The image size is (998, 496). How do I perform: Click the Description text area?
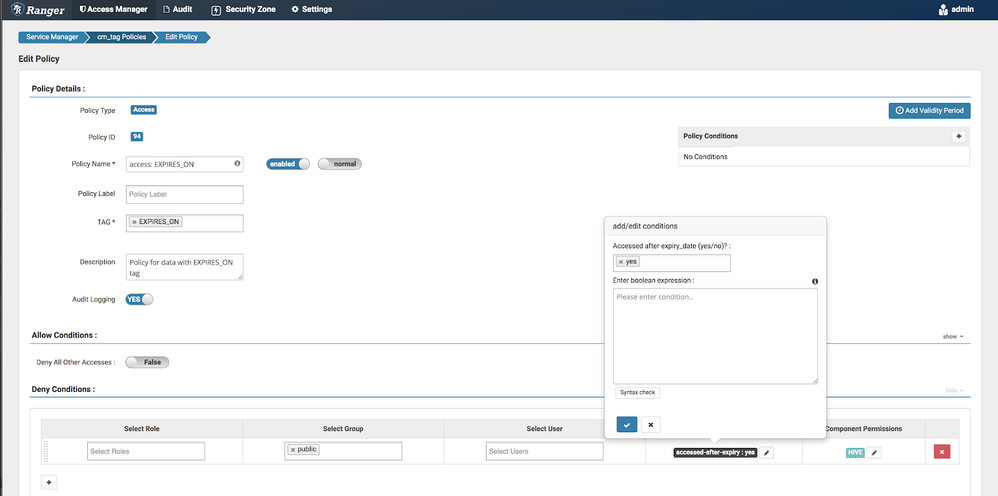point(185,267)
